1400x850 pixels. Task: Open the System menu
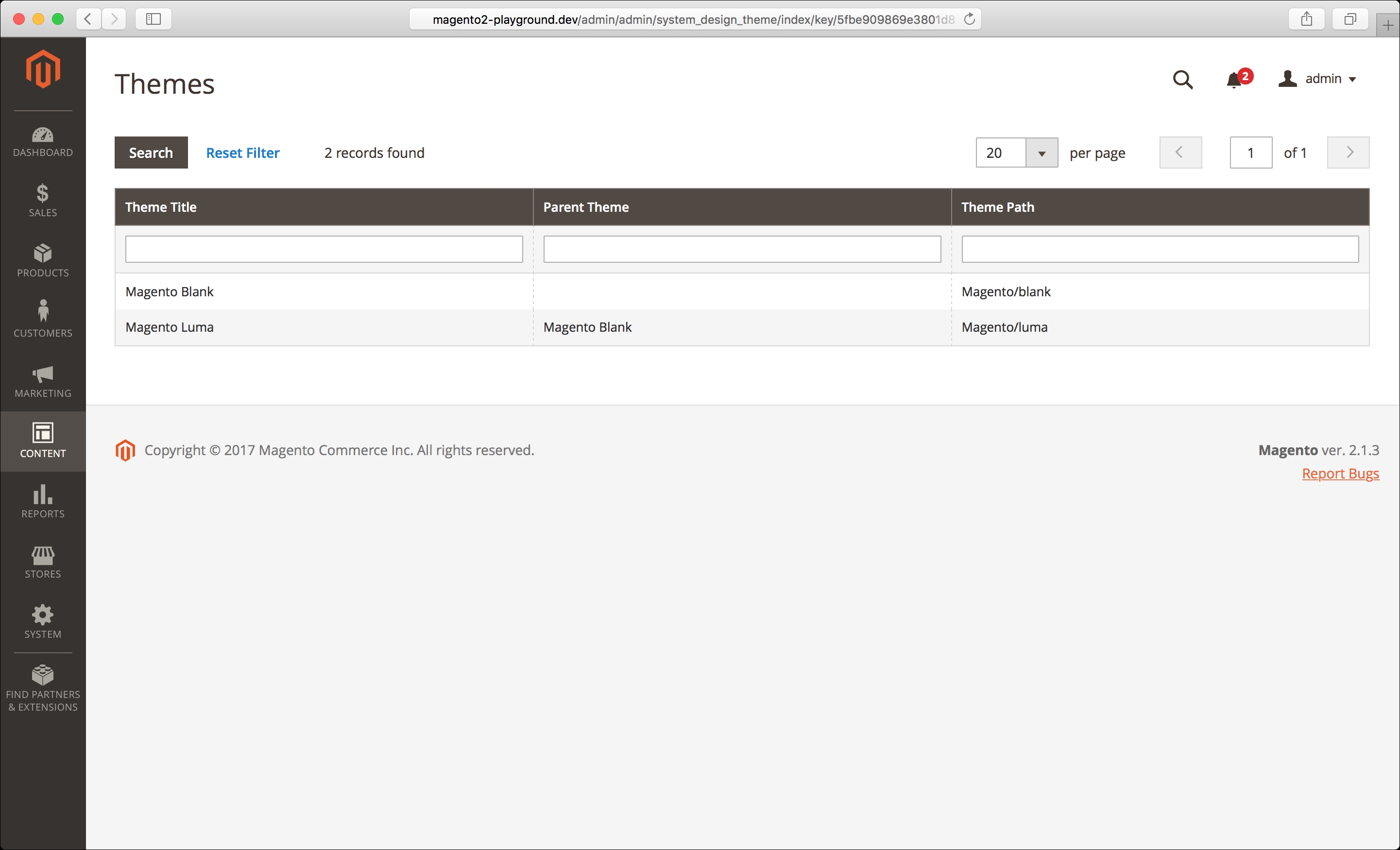tap(43, 622)
